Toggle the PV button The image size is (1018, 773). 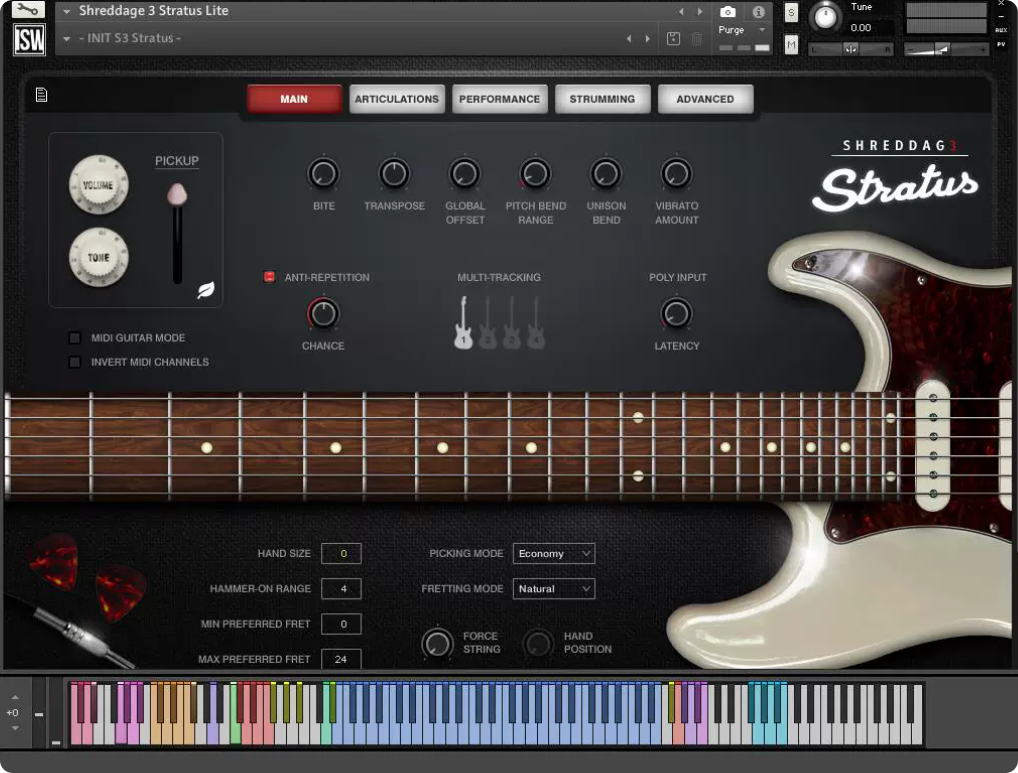1001,45
